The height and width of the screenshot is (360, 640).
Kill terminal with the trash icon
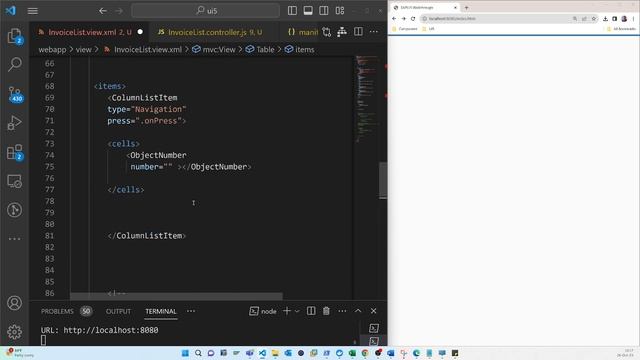(326, 311)
